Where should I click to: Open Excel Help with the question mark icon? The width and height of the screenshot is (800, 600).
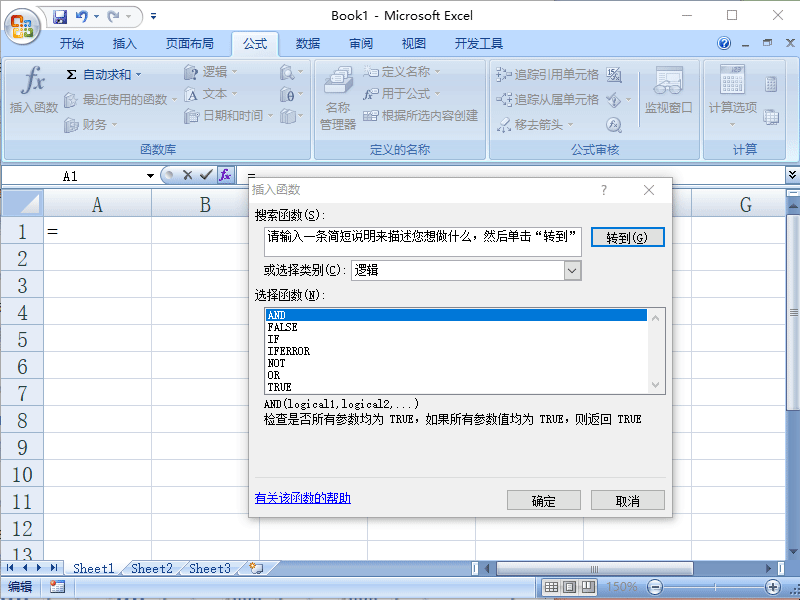pyautogui.click(x=723, y=43)
